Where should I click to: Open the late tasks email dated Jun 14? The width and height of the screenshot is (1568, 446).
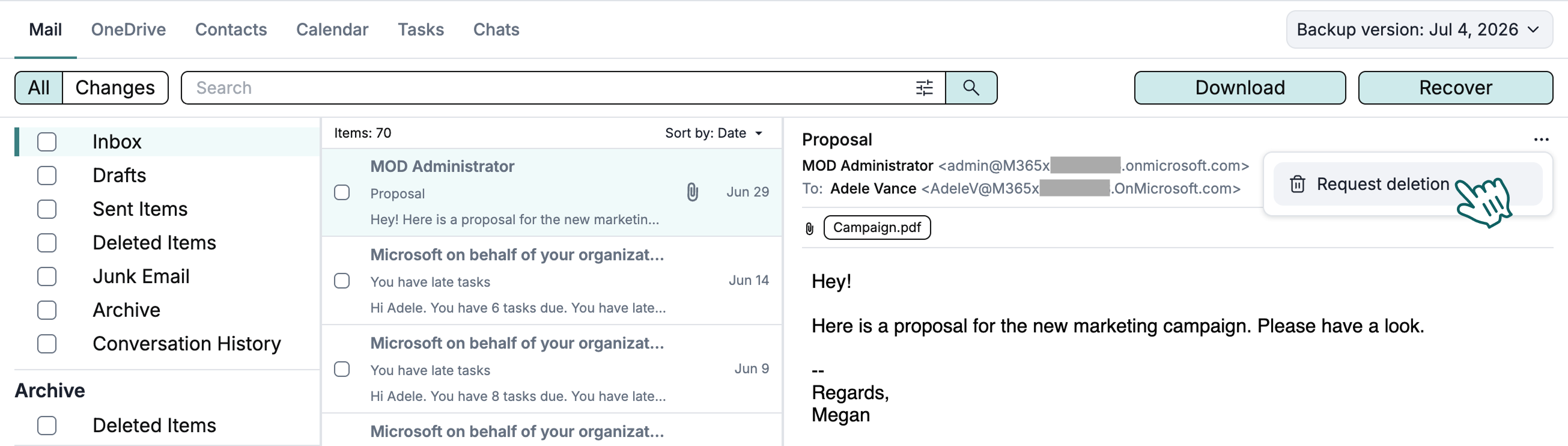(x=552, y=281)
